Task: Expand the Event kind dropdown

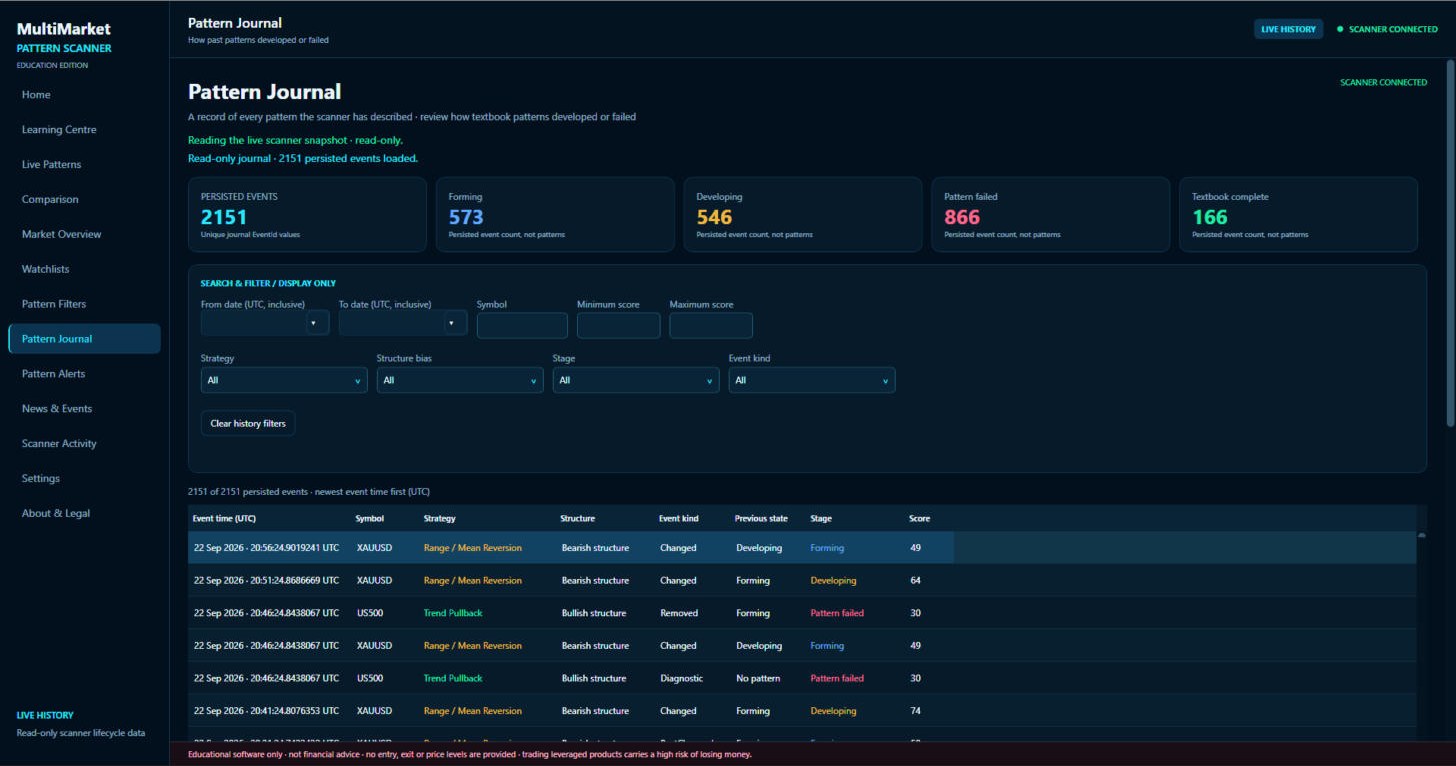Action: pos(812,380)
